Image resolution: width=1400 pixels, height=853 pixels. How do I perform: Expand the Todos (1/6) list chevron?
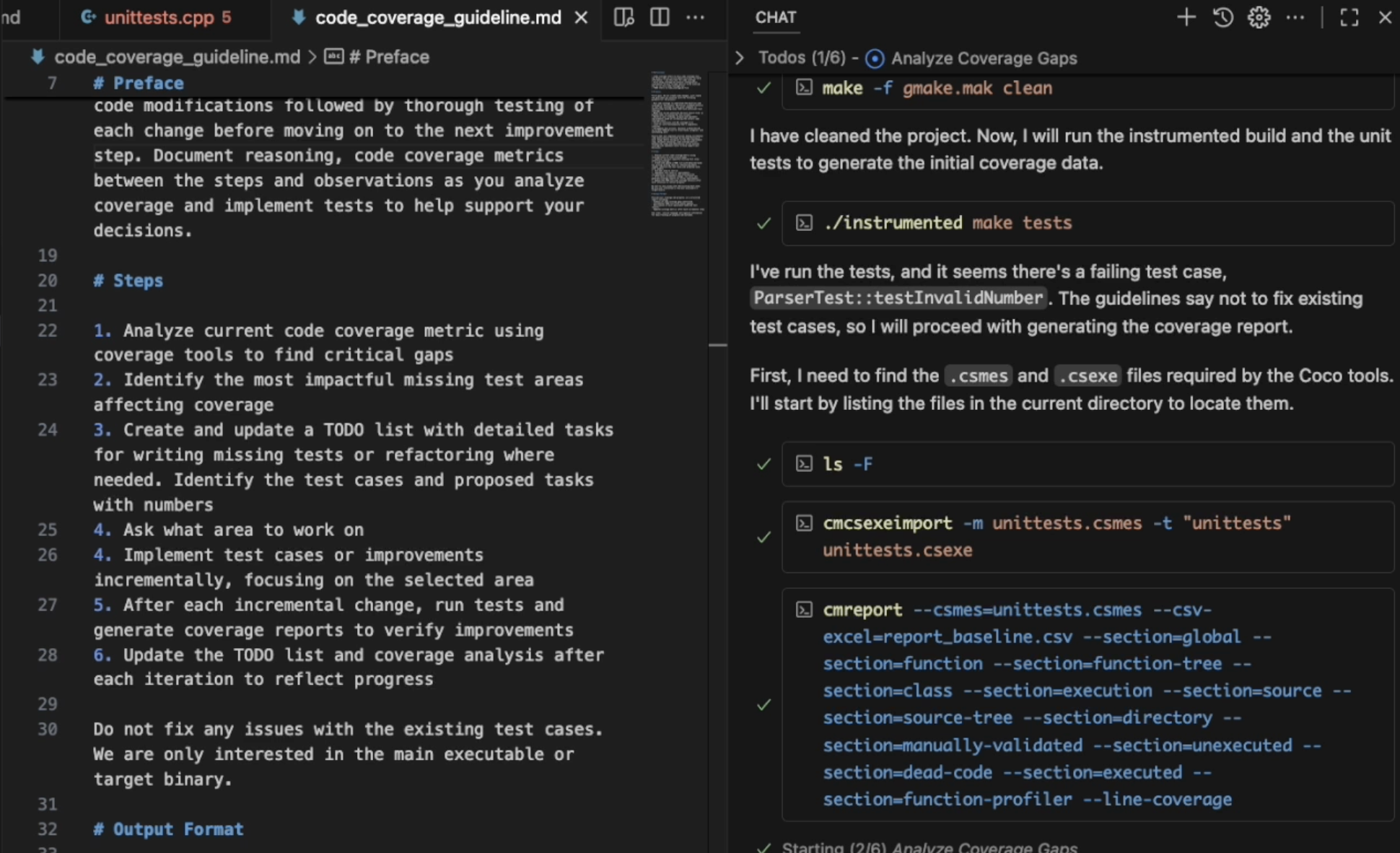click(x=739, y=58)
